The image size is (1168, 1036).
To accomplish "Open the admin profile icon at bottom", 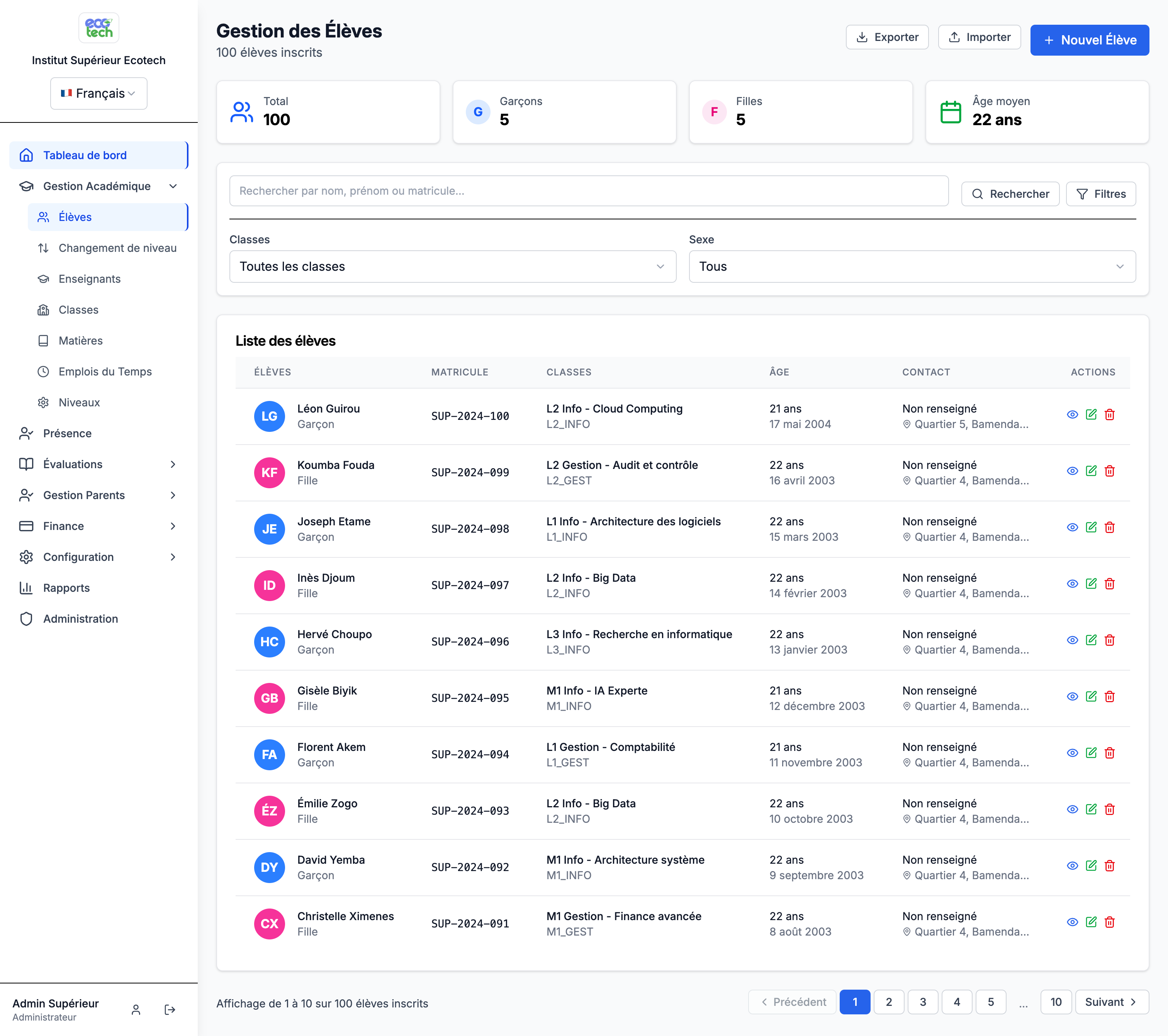I will 136,1010.
